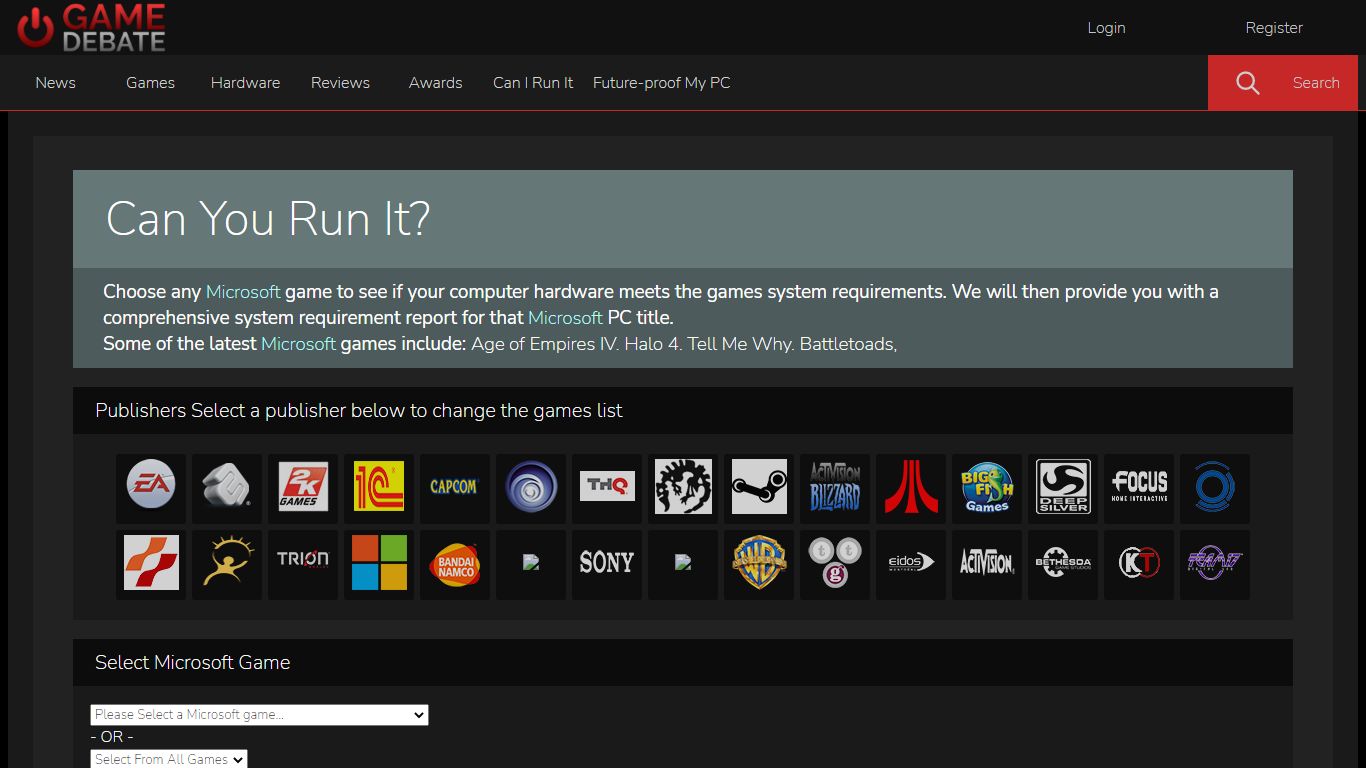Open the Battletoads game link
Screen dimensions: 1366x768
(848, 344)
